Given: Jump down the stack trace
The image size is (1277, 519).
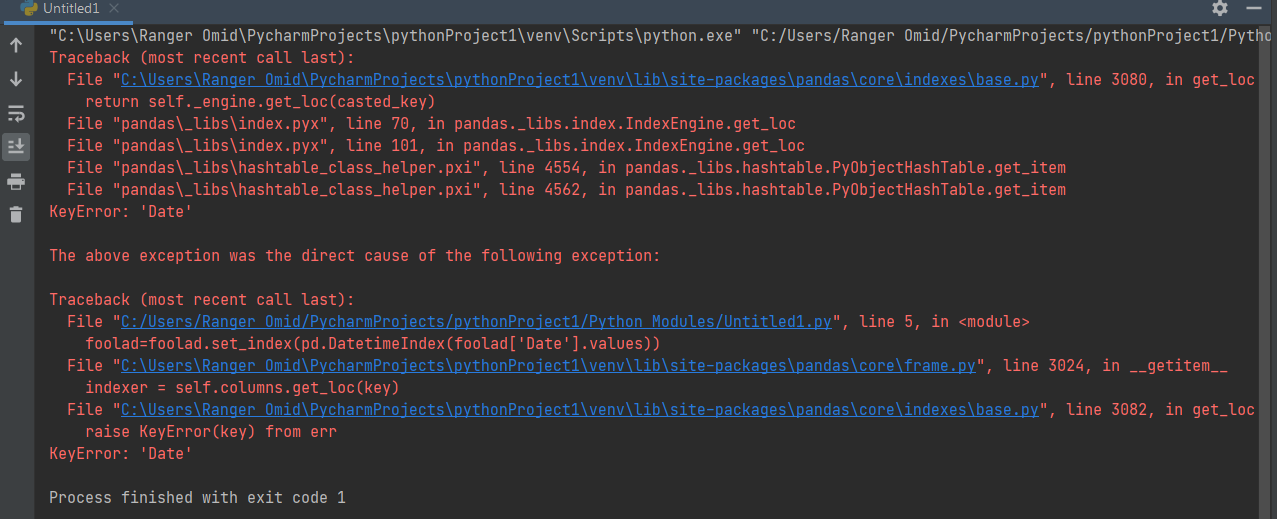Looking at the screenshot, I should pyautogui.click(x=16, y=79).
